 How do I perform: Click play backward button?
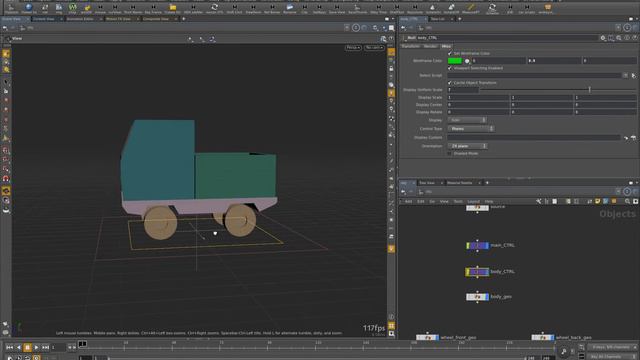coord(18,347)
